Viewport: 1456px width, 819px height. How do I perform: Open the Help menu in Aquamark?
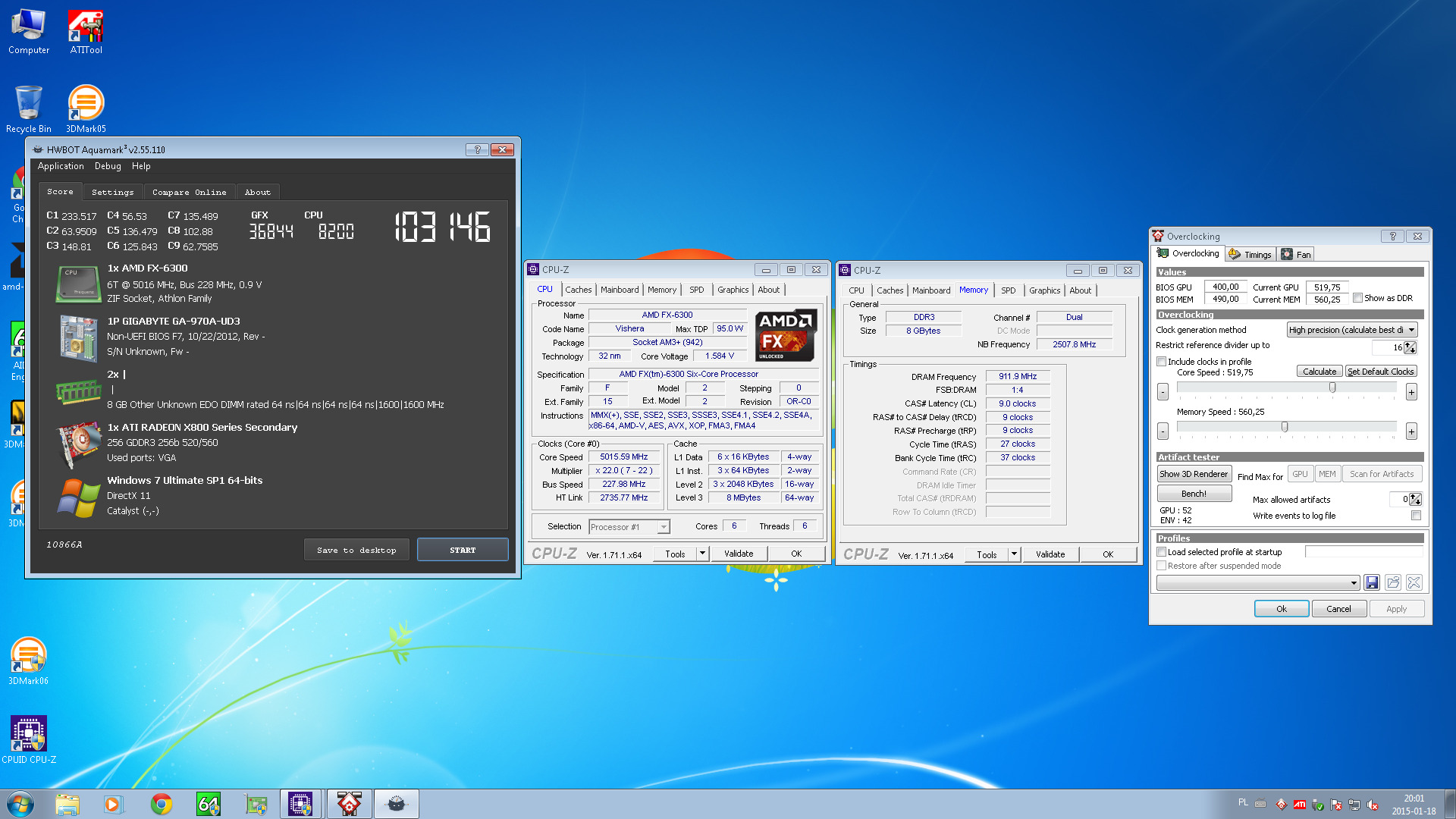pos(141,166)
